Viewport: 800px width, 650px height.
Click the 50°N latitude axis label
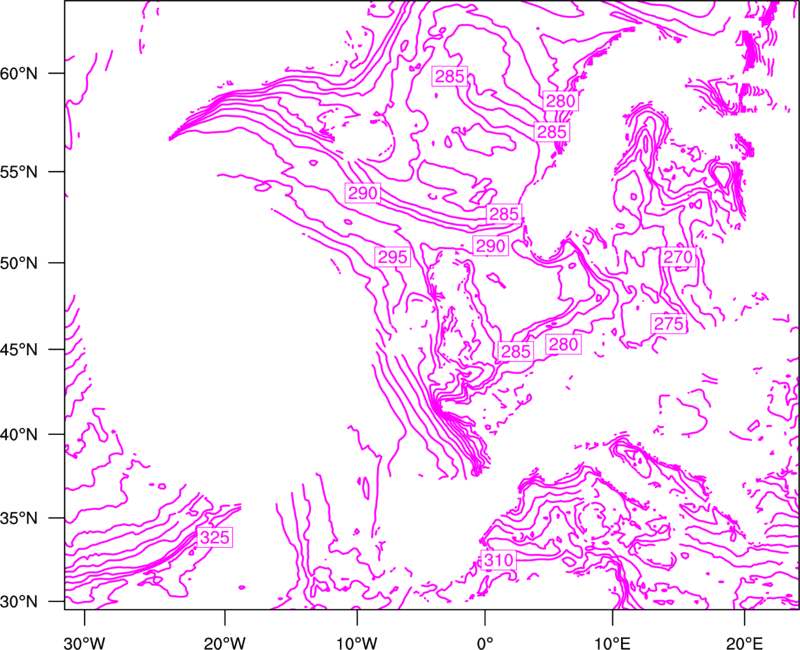click(19, 263)
